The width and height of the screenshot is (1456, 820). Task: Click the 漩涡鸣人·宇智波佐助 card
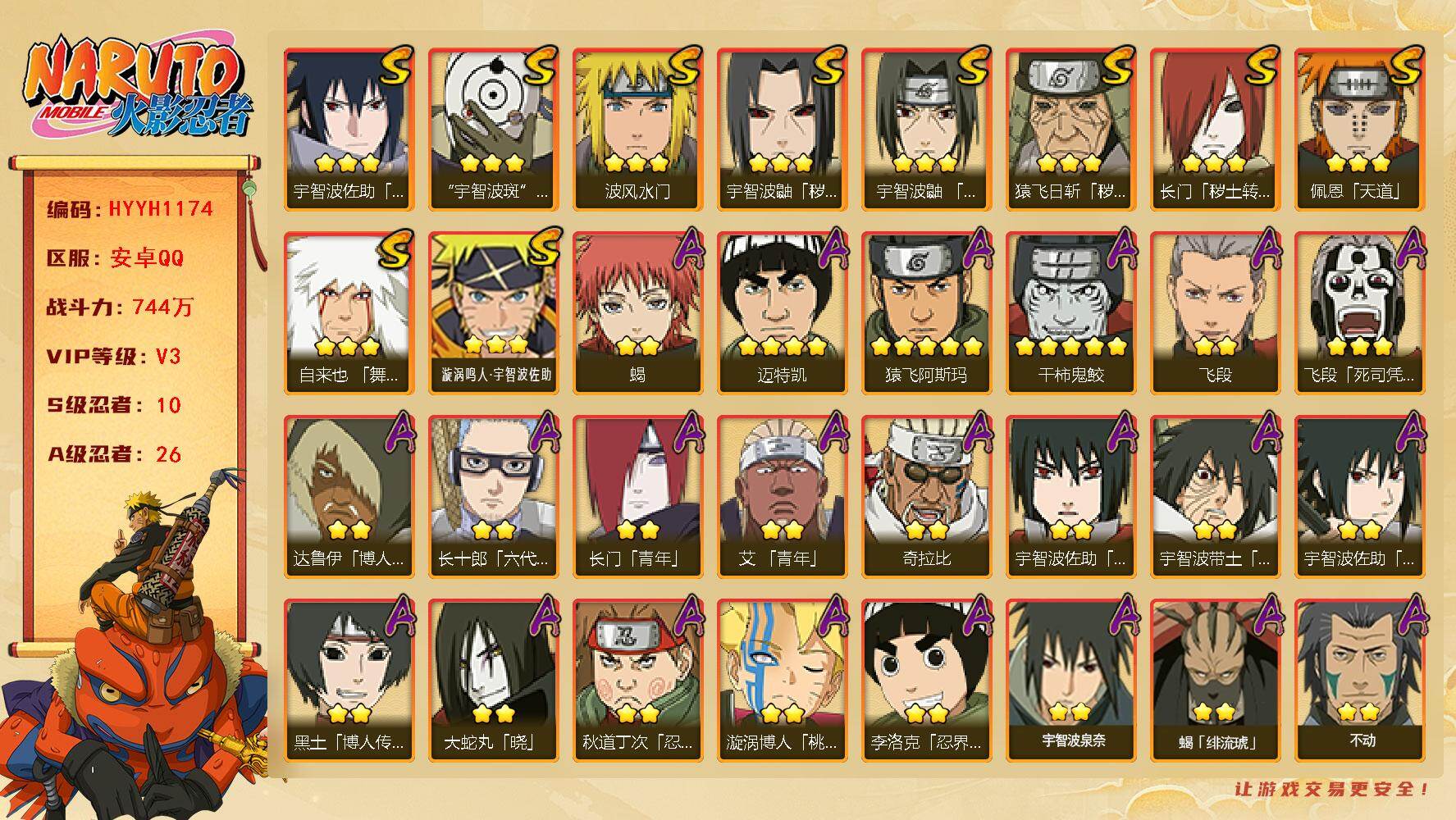493,313
